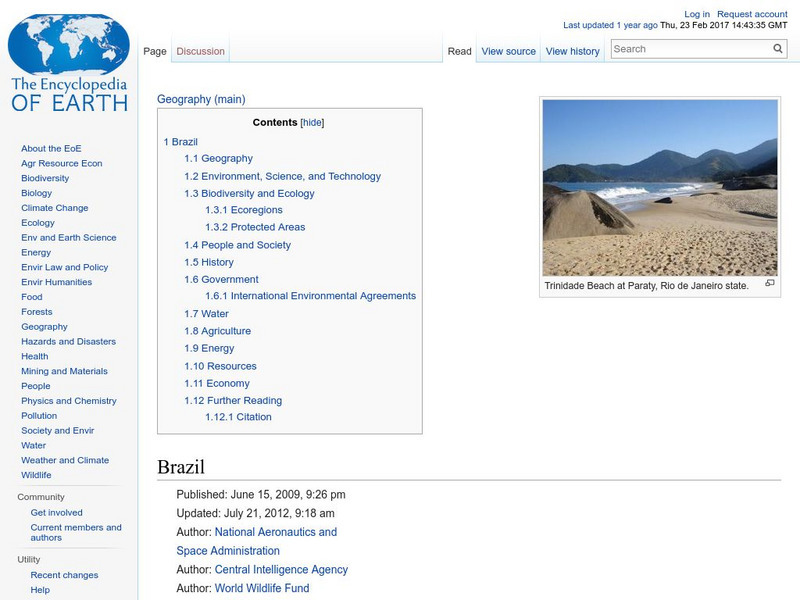This screenshot has height=600, width=800.
Task: Click the Log in link
Action: [697, 14]
